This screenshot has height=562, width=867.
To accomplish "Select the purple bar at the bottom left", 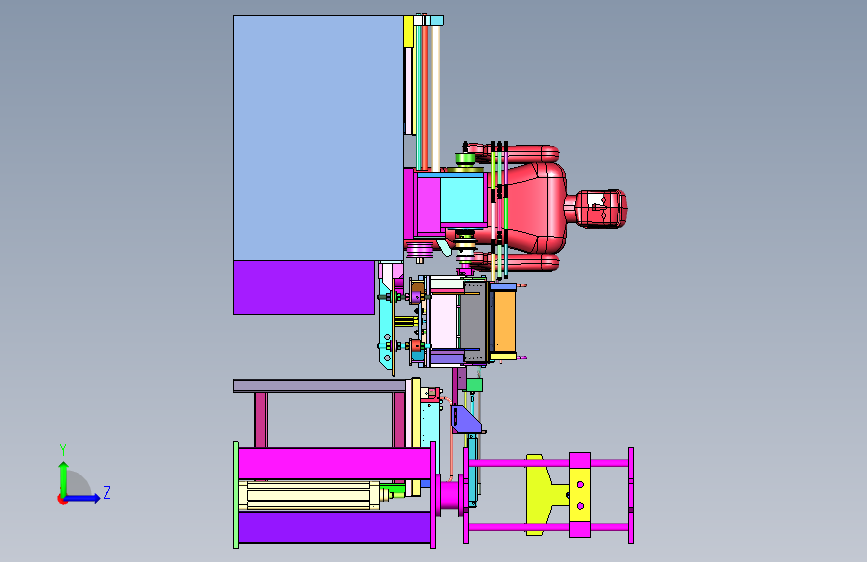I will (335, 527).
